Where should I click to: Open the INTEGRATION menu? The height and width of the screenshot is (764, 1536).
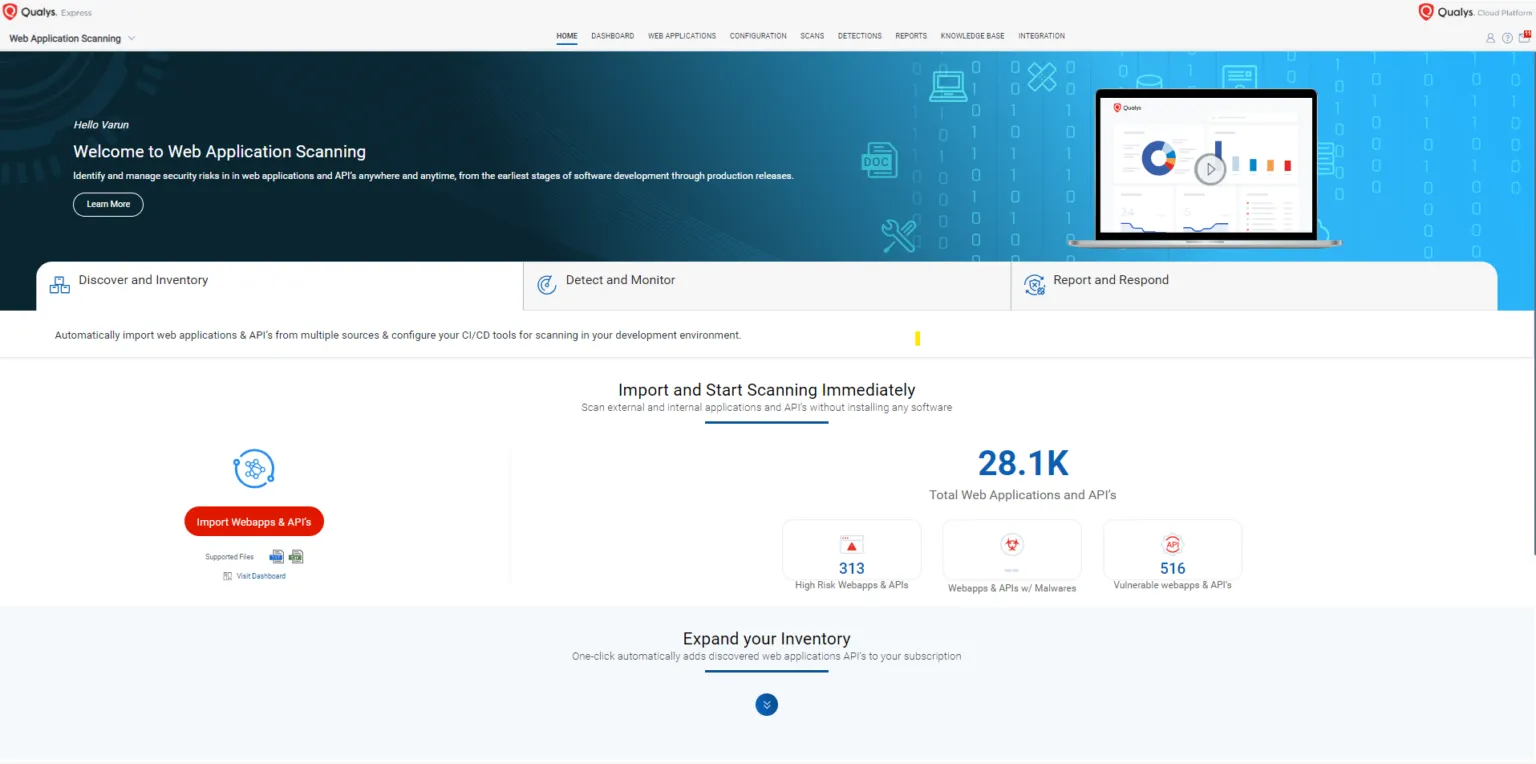[1042, 36]
